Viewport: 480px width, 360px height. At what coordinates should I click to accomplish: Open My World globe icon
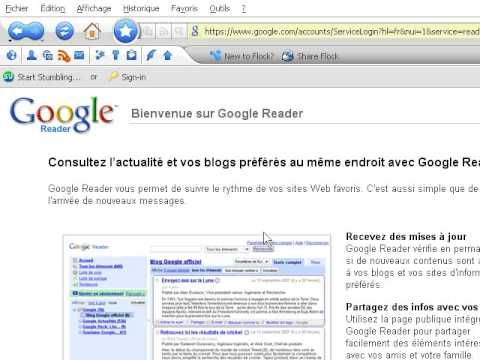(x=12, y=55)
